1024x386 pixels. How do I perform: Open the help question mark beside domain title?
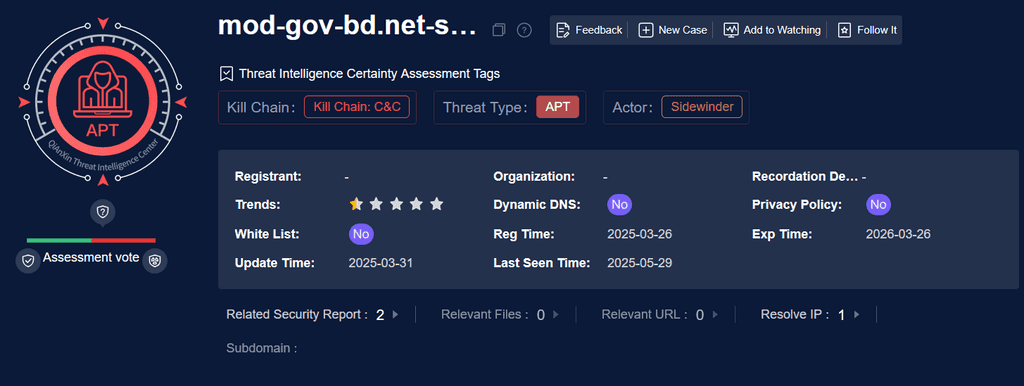524,30
